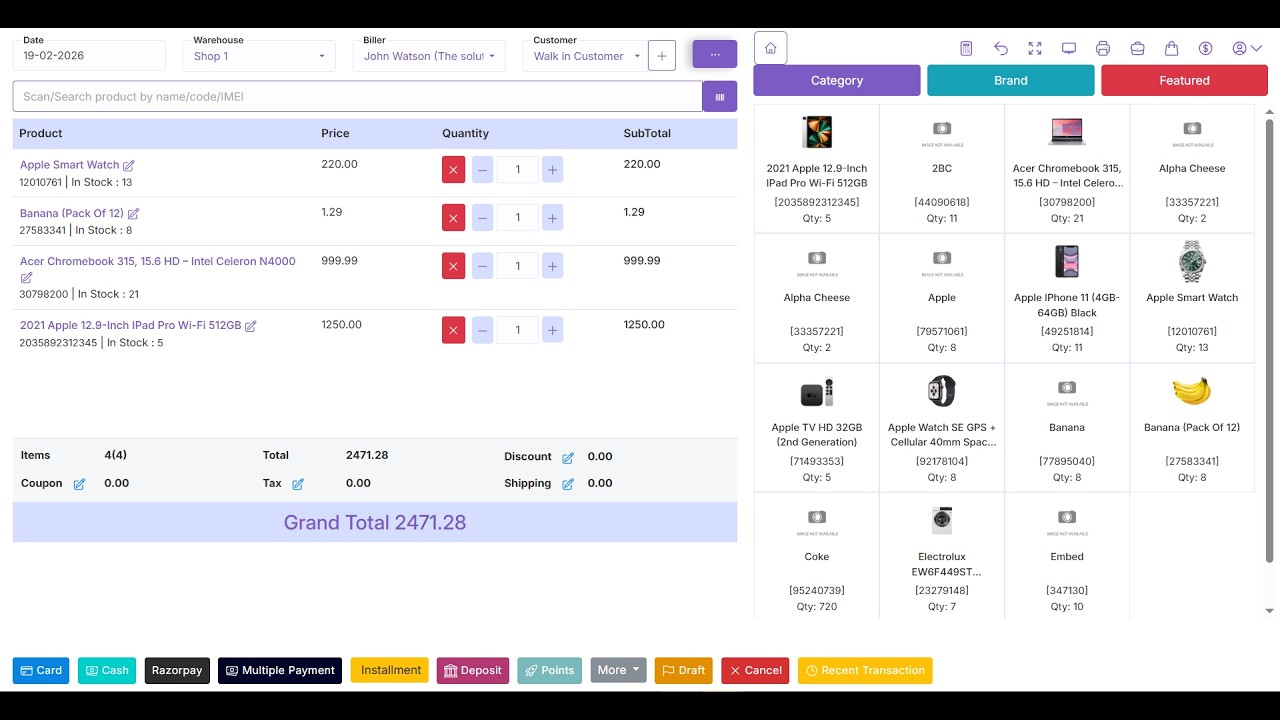Remove Apple Smart Watch from cart
Viewport: 1280px width, 720px height.
(453, 170)
